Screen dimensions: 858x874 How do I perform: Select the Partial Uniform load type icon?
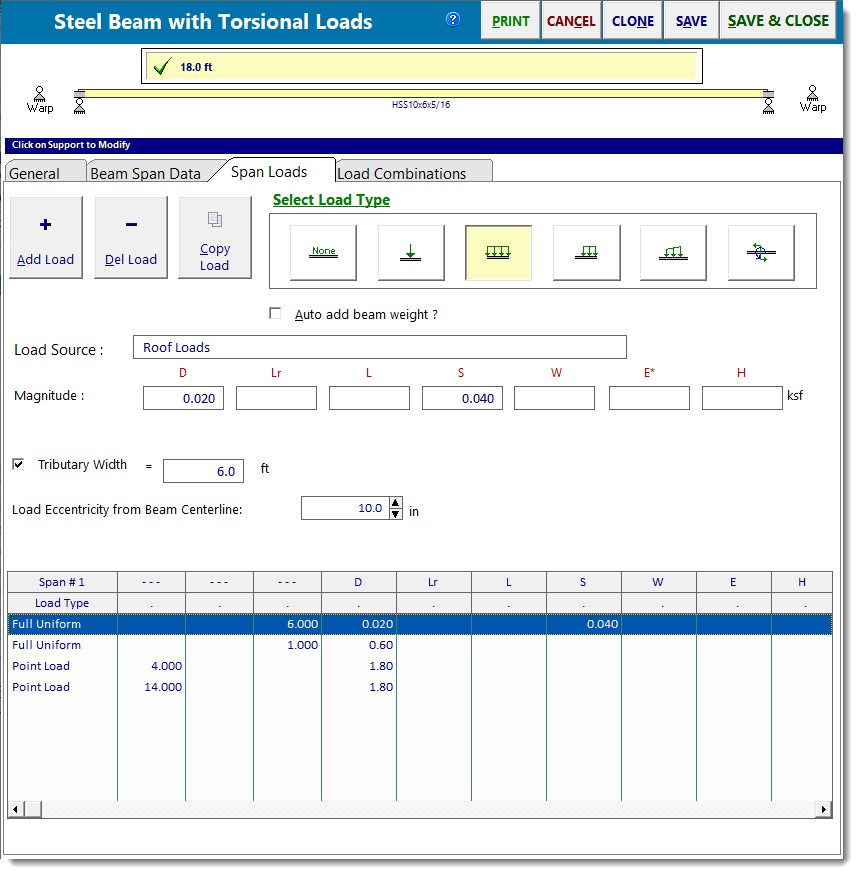click(586, 252)
